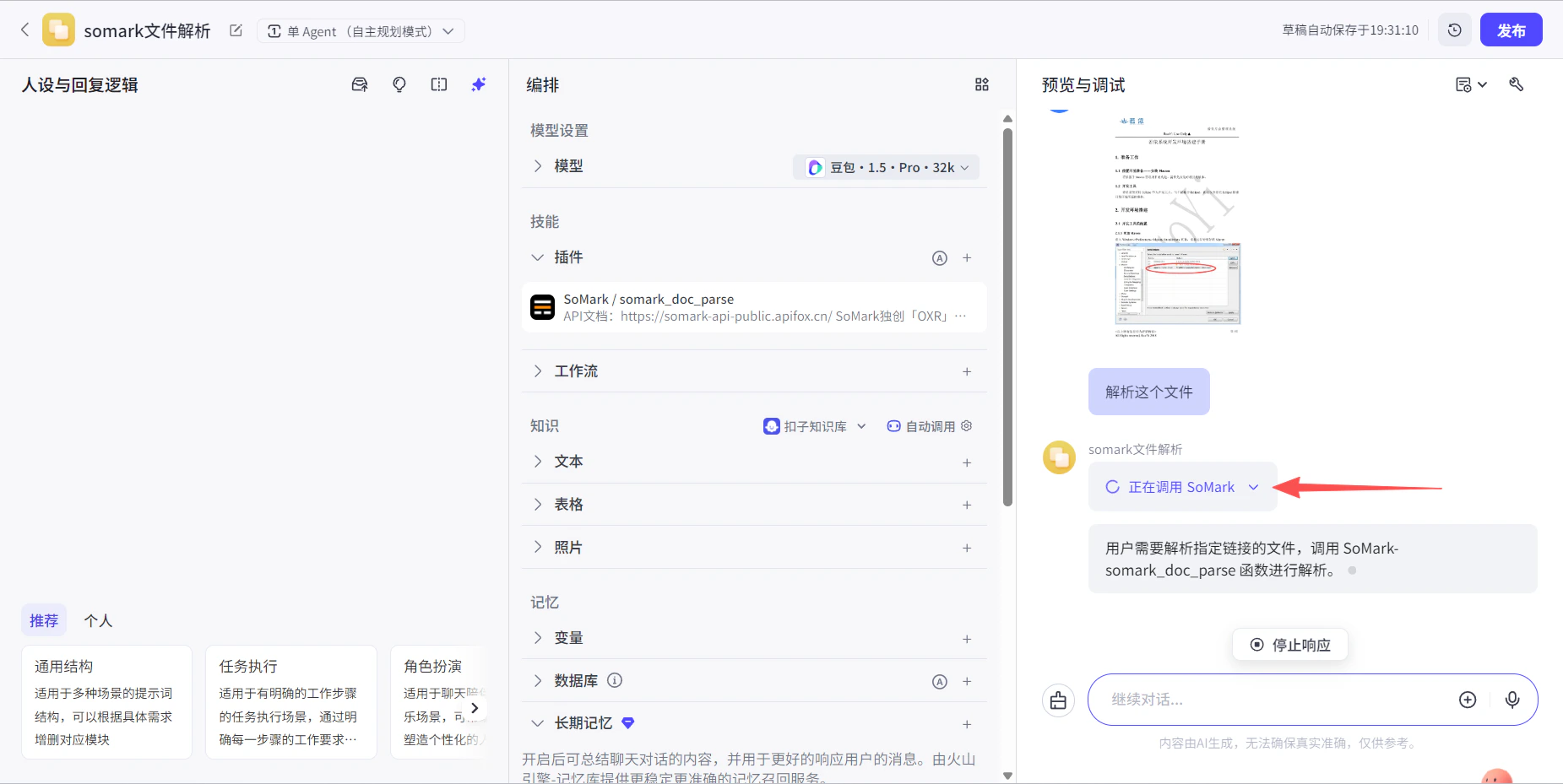Image resolution: width=1563 pixels, height=784 pixels.
Task: Click the info icon beside 数据库
Action: point(615,680)
